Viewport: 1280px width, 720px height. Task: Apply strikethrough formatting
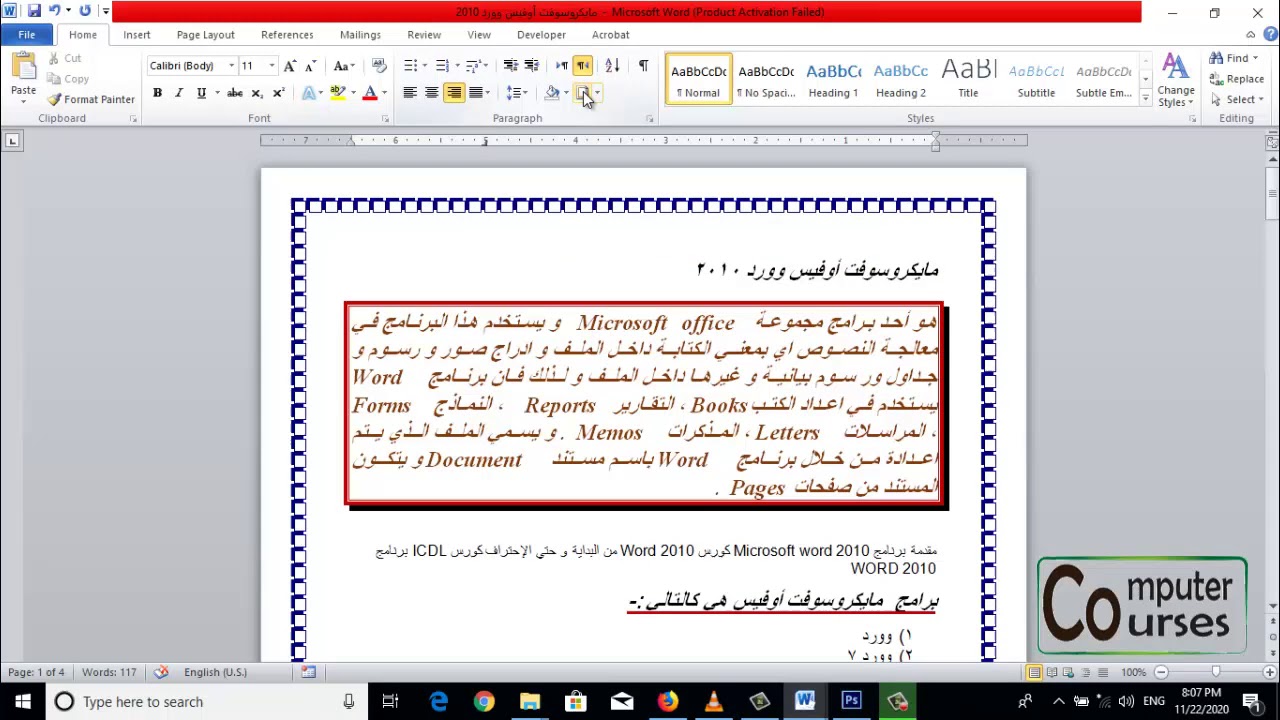[234, 93]
